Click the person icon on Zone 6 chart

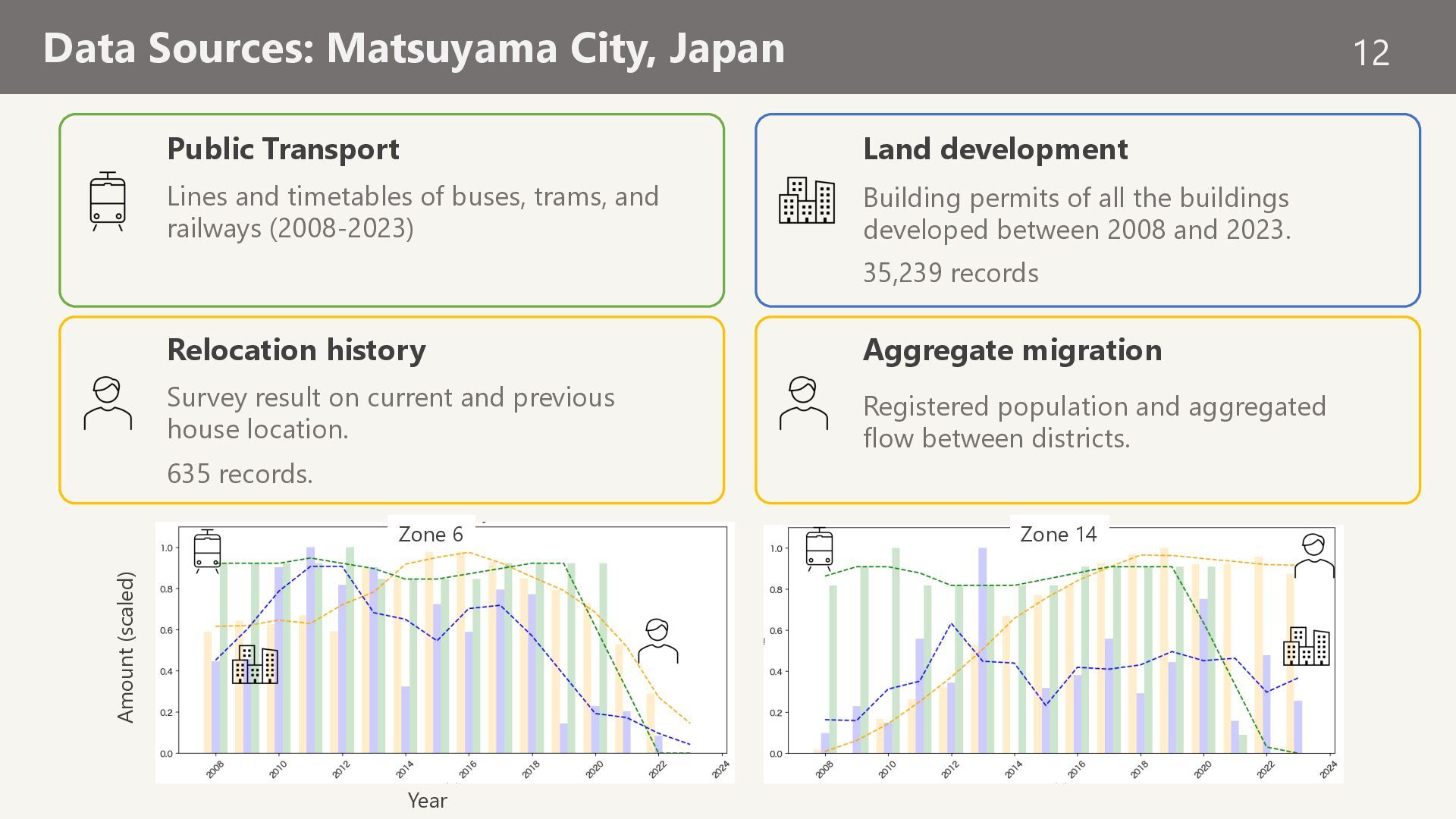click(x=657, y=642)
